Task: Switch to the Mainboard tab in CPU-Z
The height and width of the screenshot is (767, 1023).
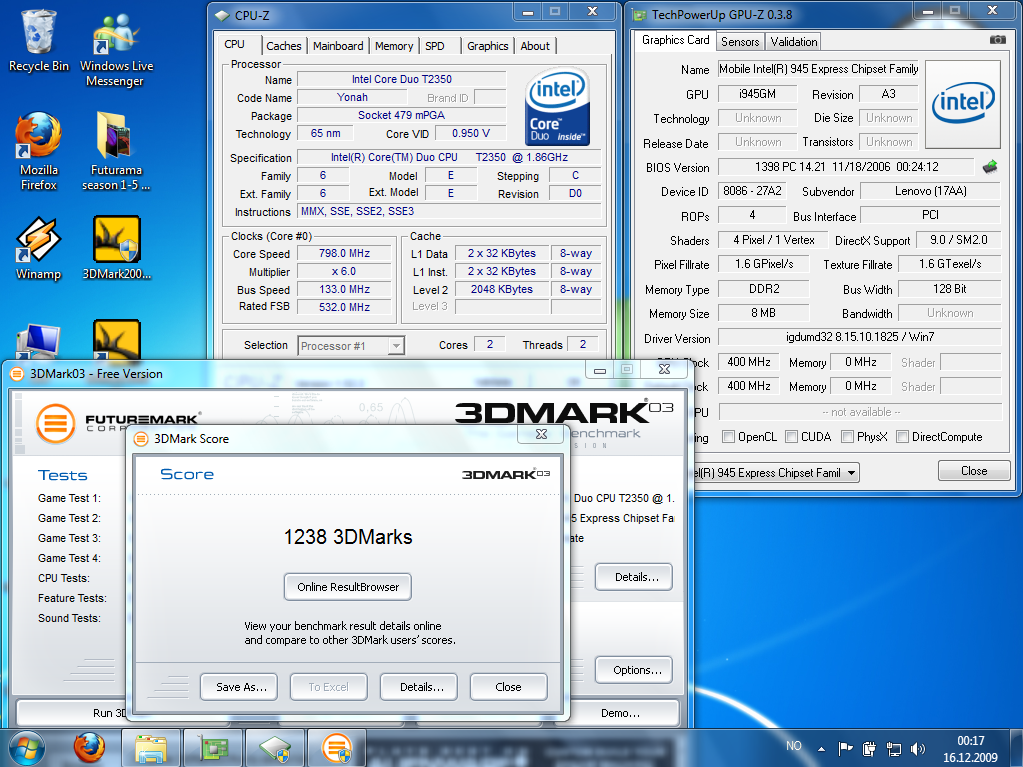Action: tap(338, 46)
